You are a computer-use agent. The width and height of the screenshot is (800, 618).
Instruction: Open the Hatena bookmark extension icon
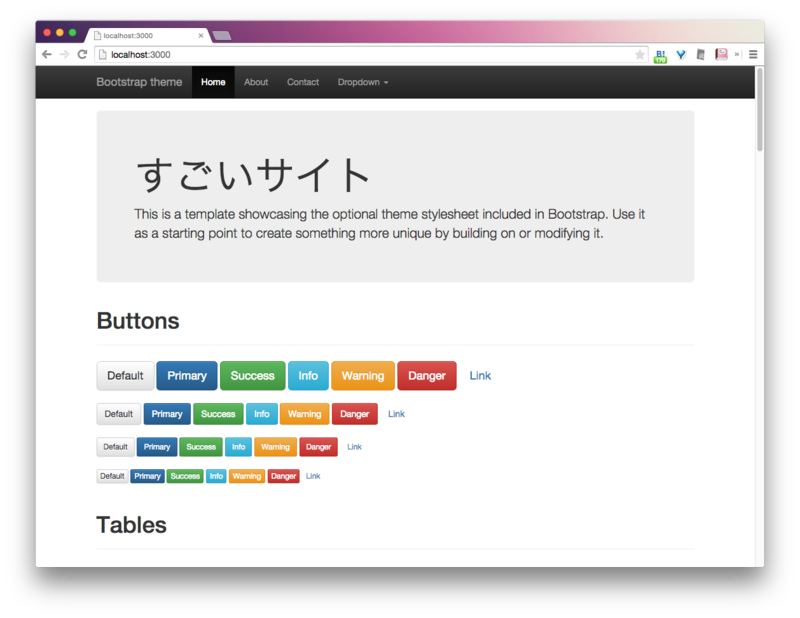click(x=661, y=55)
